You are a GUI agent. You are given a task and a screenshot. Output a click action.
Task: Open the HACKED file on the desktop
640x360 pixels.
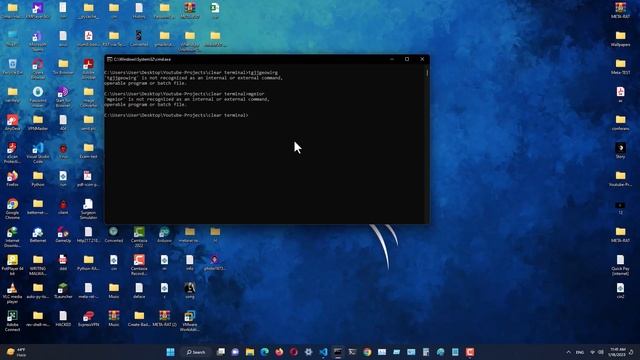(x=63, y=318)
